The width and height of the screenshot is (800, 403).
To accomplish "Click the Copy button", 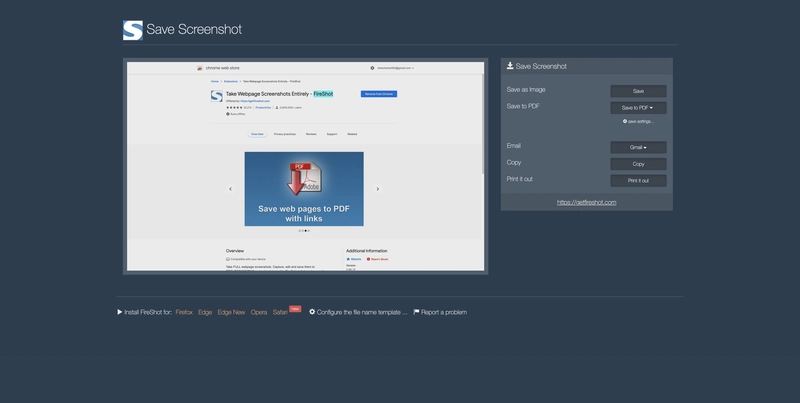I will tap(638, 164).
